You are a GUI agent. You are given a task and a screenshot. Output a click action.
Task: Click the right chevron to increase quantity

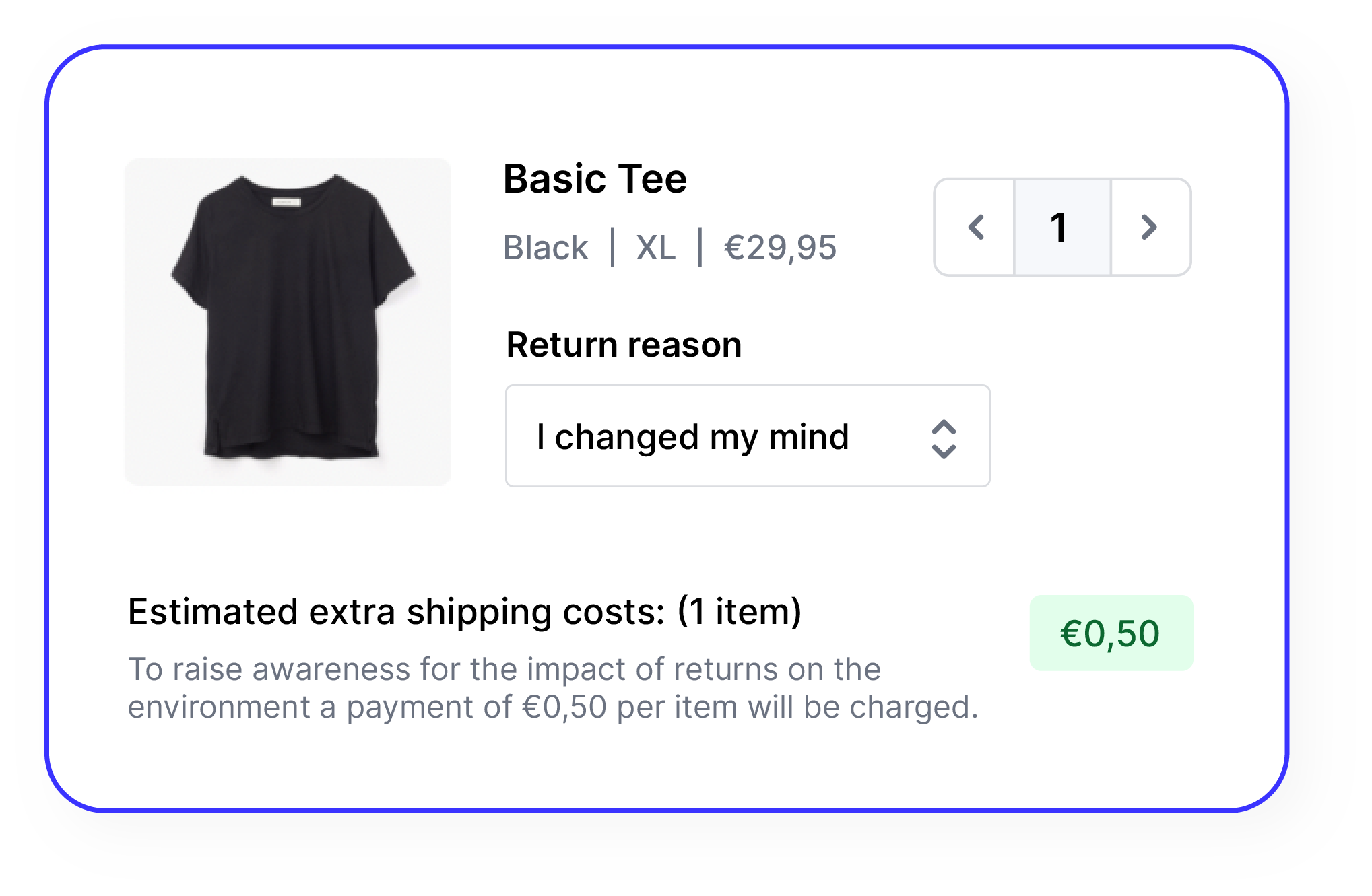pos(1148,228)
